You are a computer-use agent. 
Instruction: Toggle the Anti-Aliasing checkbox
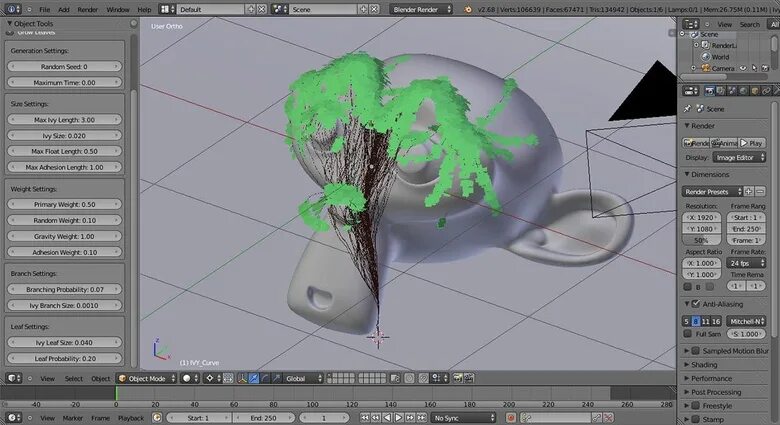tap(696, 304)
